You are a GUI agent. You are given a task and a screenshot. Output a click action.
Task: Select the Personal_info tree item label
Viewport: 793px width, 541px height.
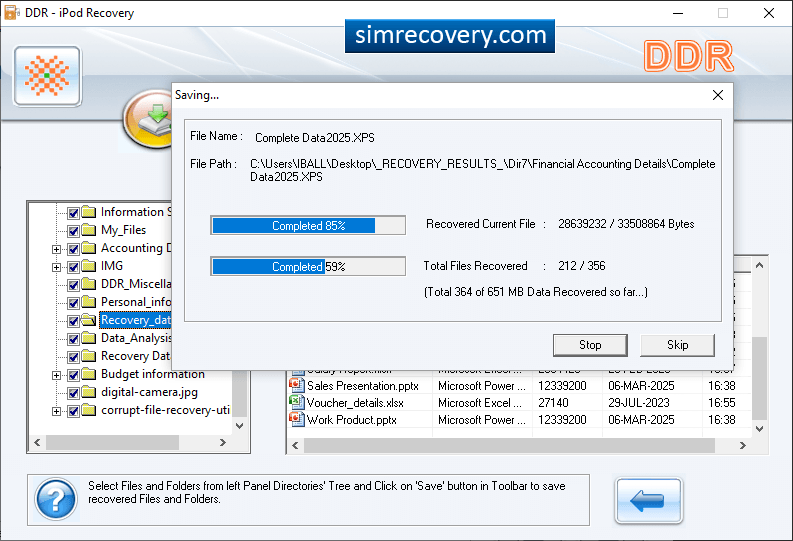136,302
